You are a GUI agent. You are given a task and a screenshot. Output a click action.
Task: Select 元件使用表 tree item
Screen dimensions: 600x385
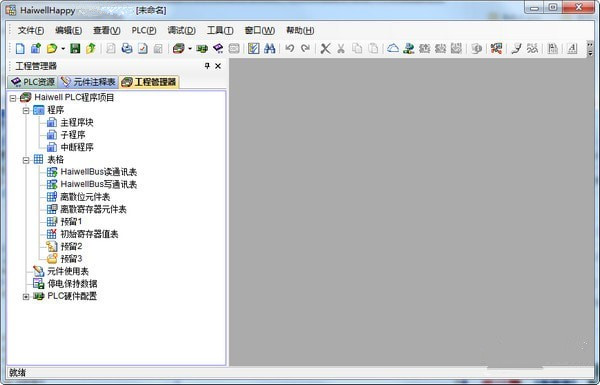point(68,271)
